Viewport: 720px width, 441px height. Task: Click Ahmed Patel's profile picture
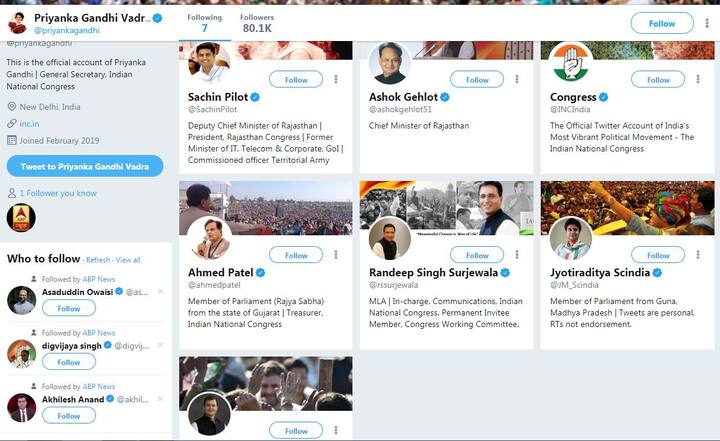[x=208, y=238]
